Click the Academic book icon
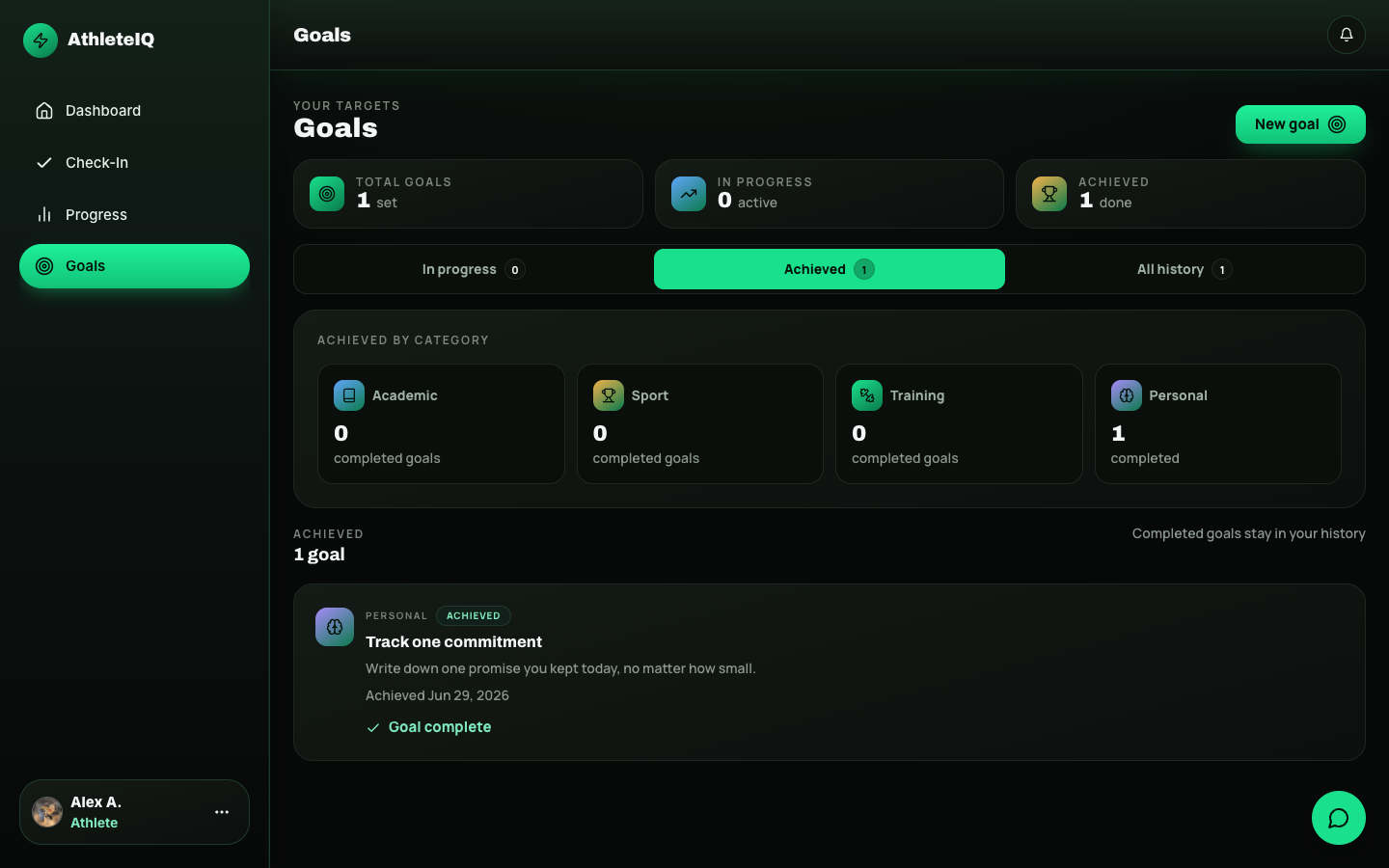 [349, 395]
